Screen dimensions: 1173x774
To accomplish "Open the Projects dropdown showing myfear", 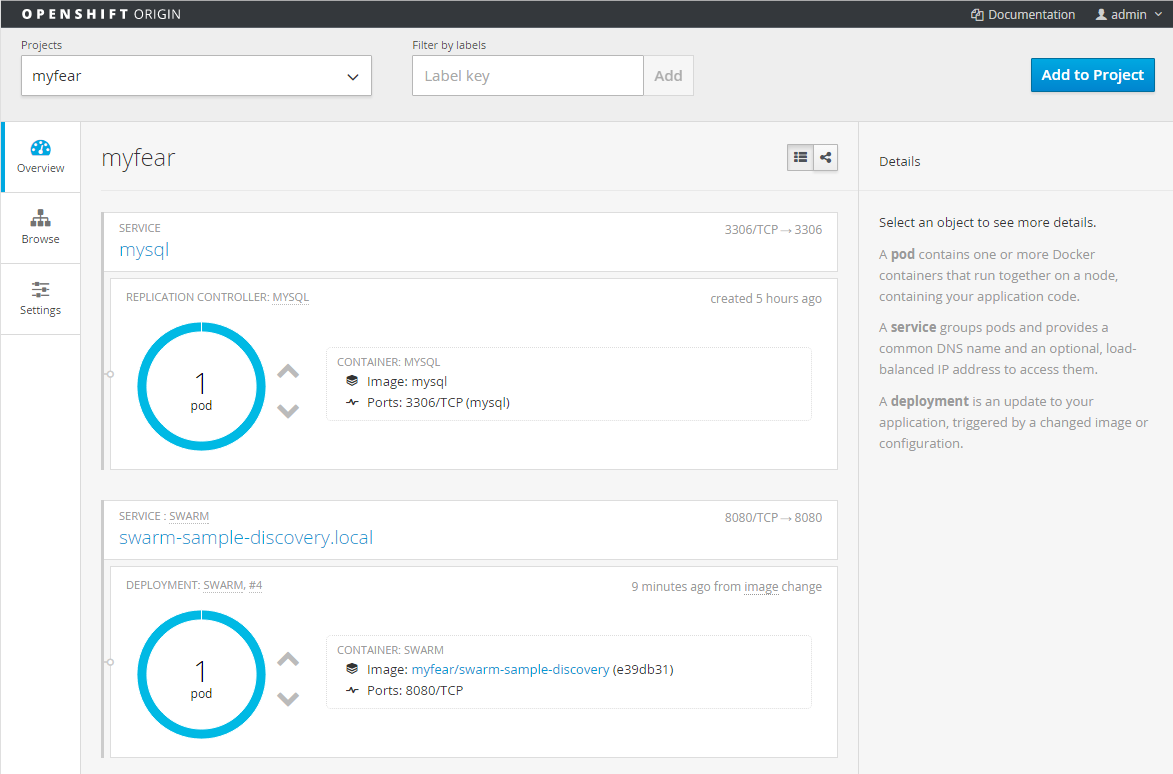I will click(196, 75).
